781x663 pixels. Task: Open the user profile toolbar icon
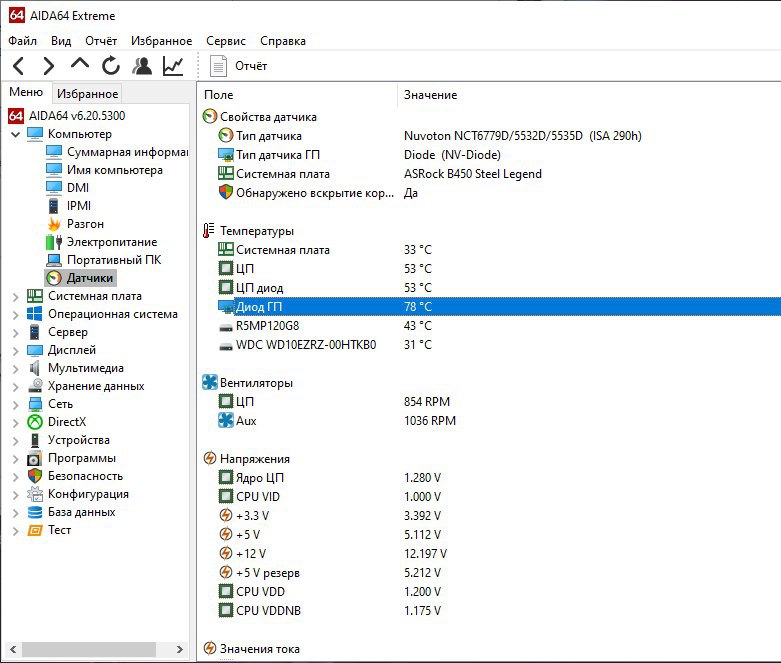pyautogui.click(x=142, y=66)
